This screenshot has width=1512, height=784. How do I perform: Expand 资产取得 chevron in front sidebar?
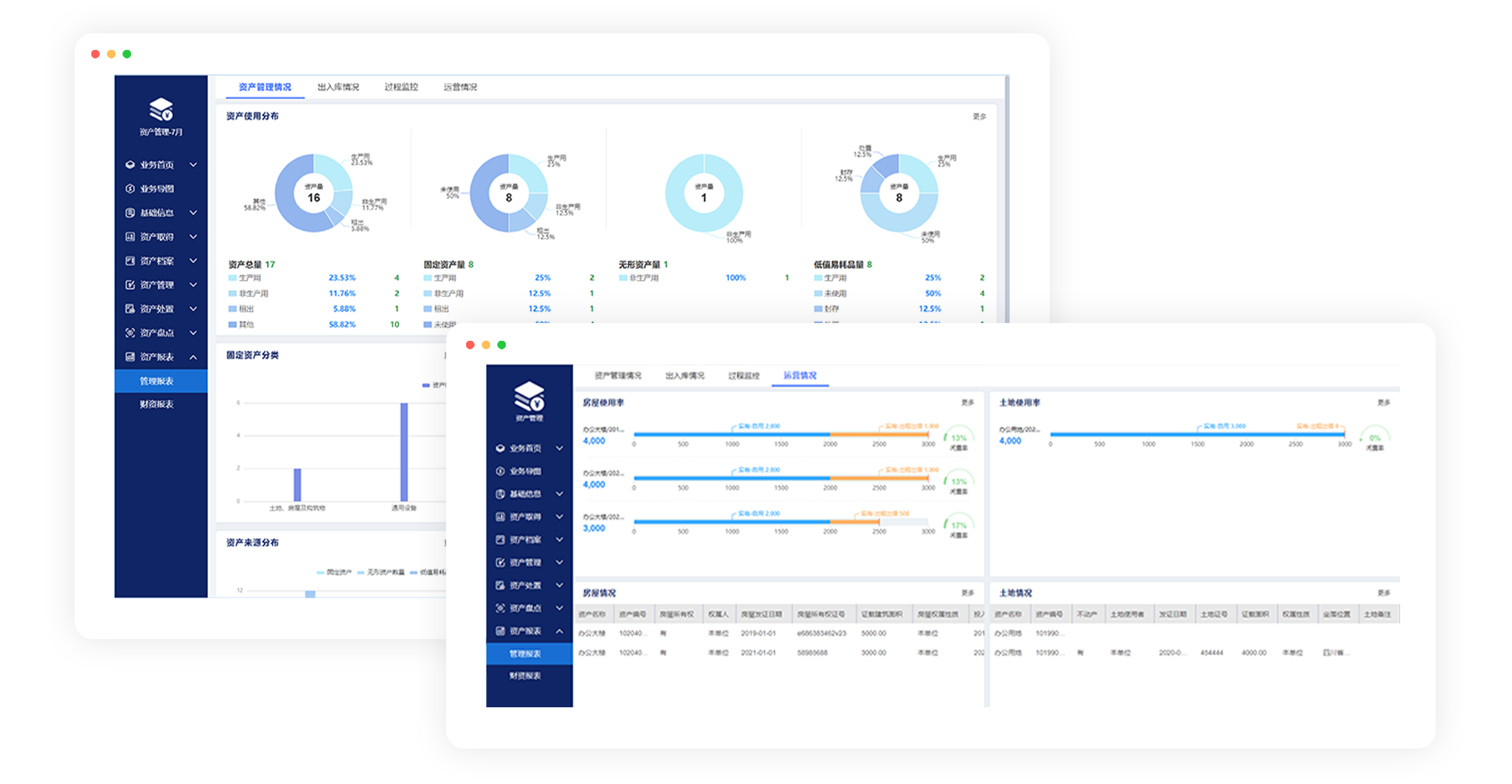tap(559, 516)
